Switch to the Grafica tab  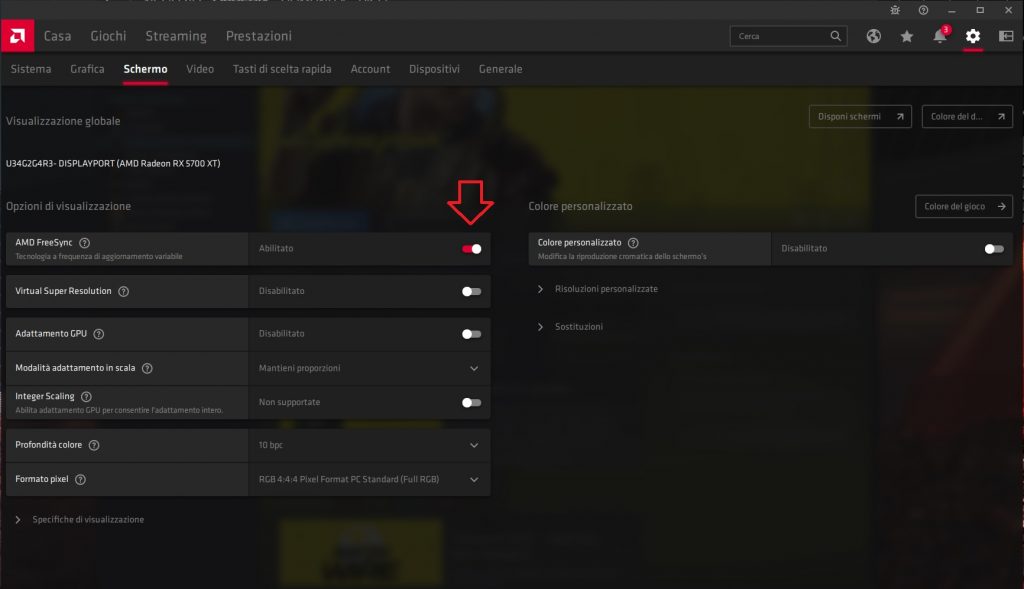pyautogui.click(x=88, y=69)
